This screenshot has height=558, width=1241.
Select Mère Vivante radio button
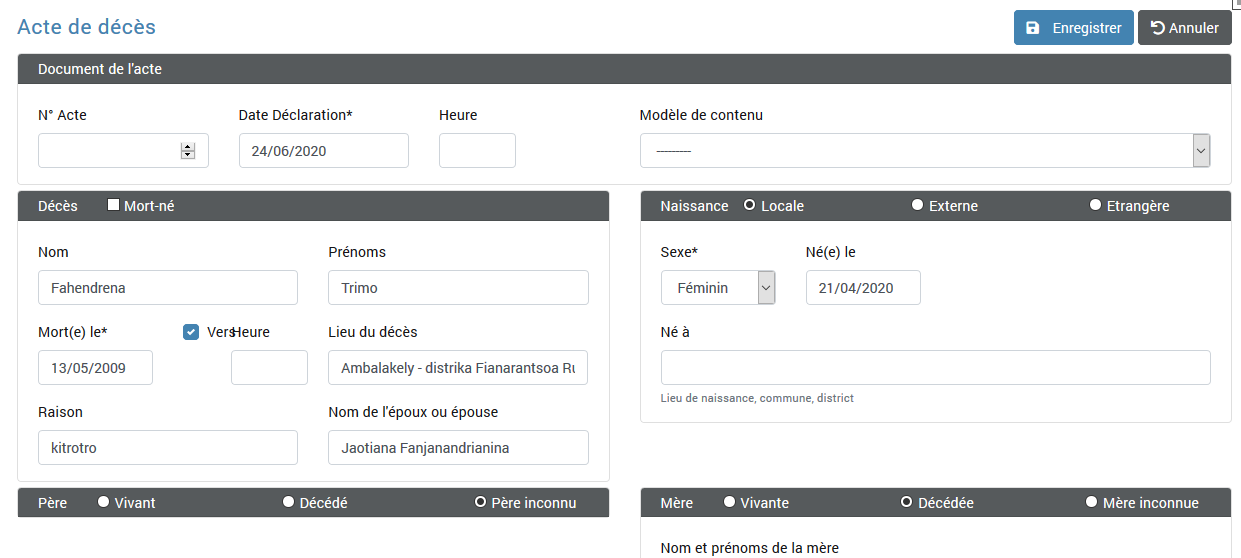tap(729, 502)
